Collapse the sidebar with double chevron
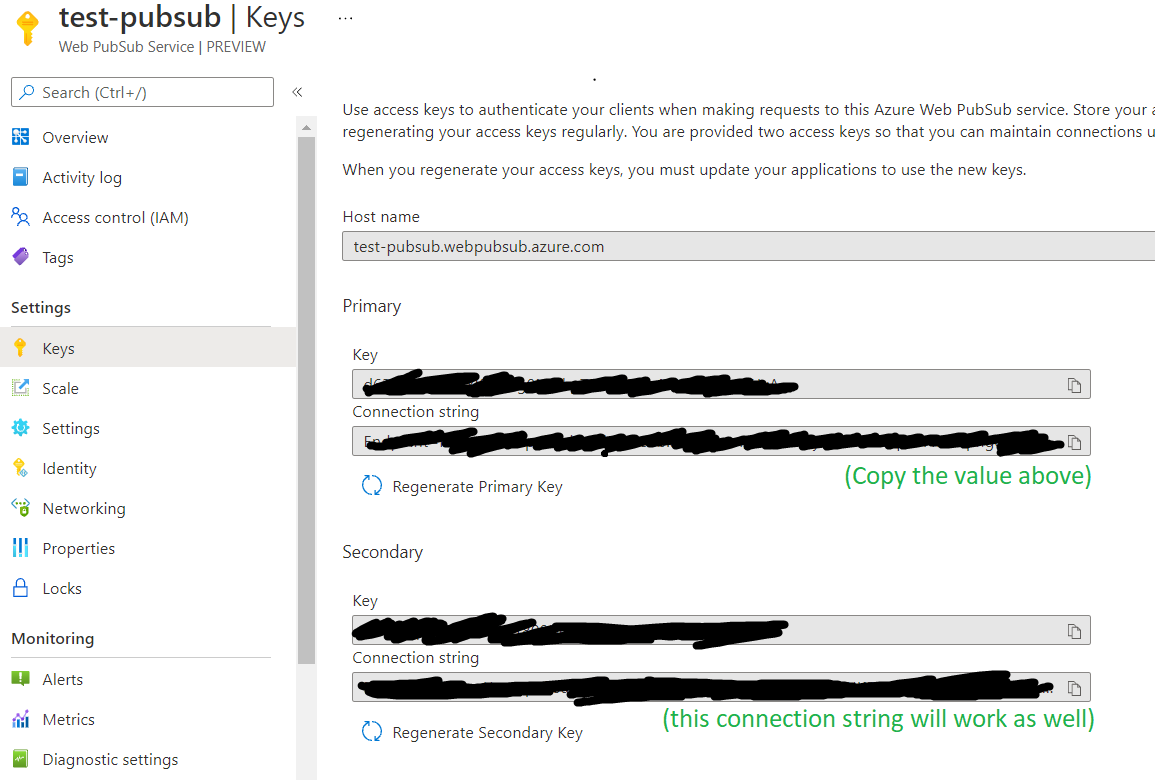1155x780 pixels. tap(297, 92)
